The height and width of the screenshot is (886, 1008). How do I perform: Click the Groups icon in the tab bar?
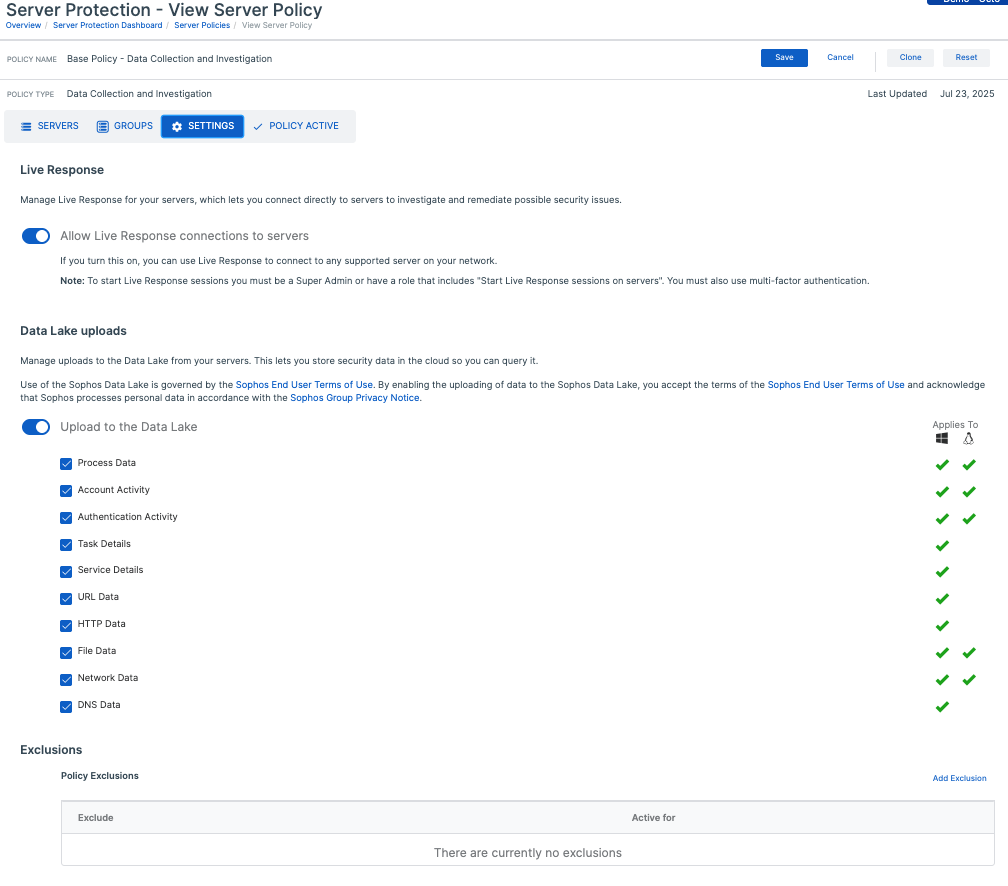pos(103,127)
